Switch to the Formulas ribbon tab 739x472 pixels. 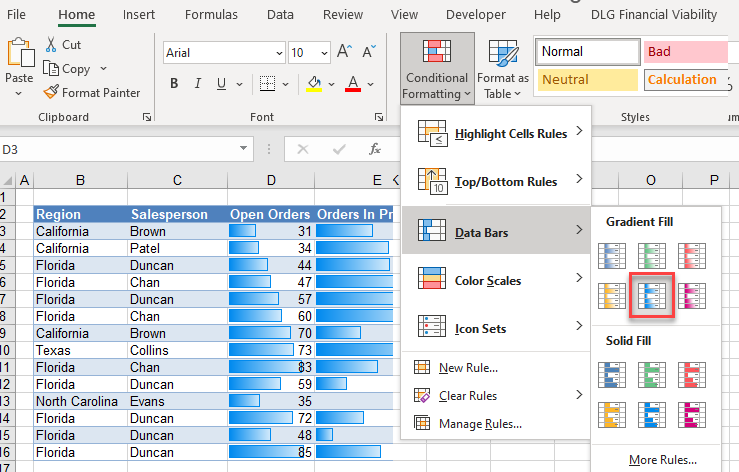tap(210, 15)
